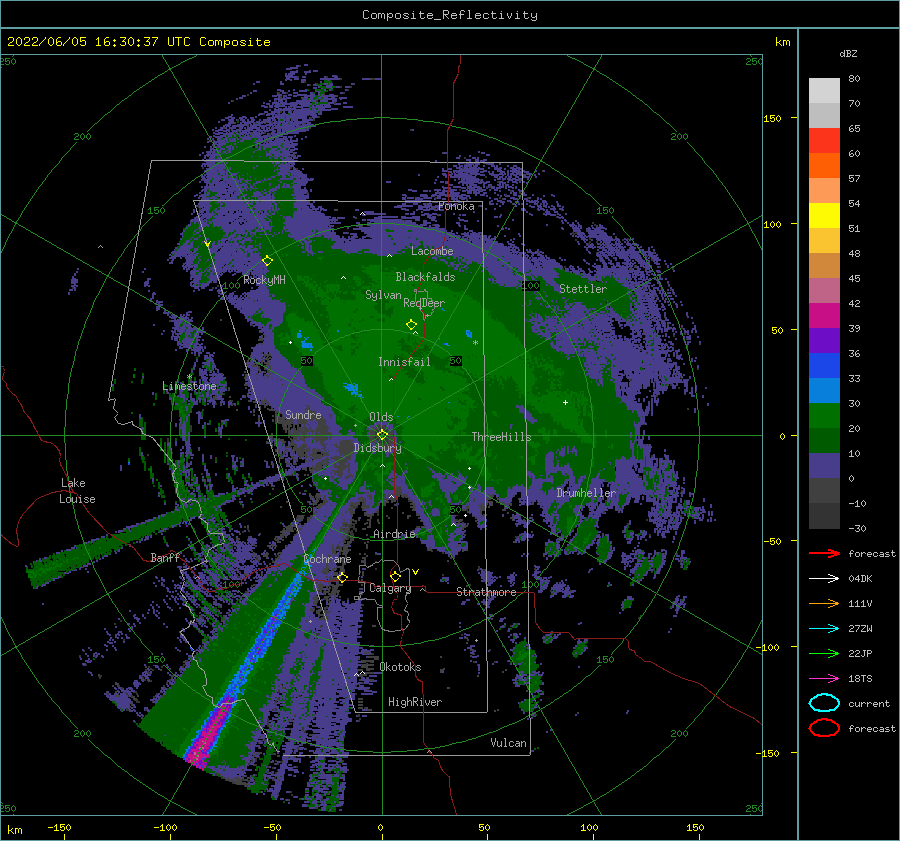Pick the slate-violet 0–10 dBZ swatch

(x=824, y=466)
